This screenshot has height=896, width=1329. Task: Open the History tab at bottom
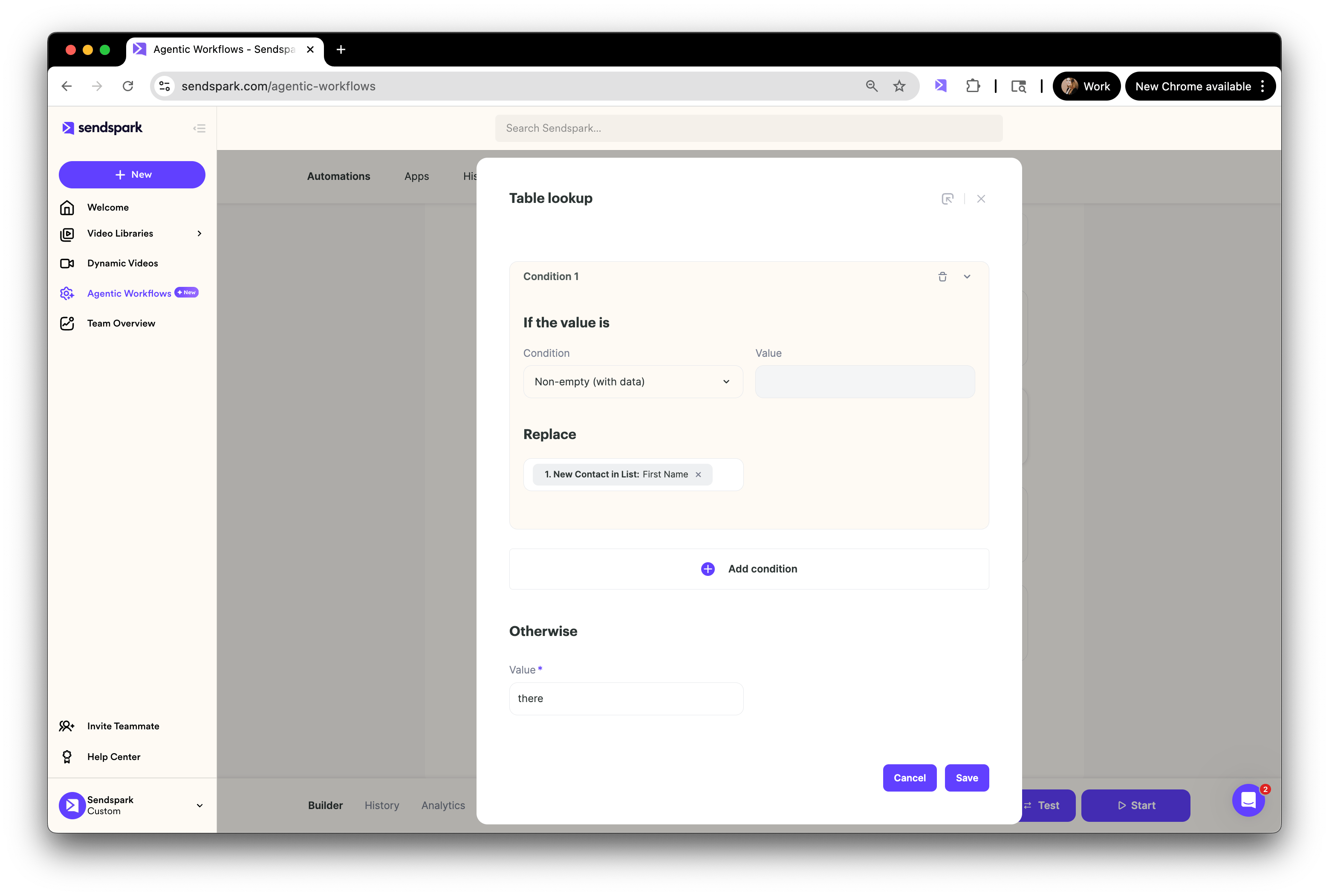pyautogui.click(x=381, y=805)
